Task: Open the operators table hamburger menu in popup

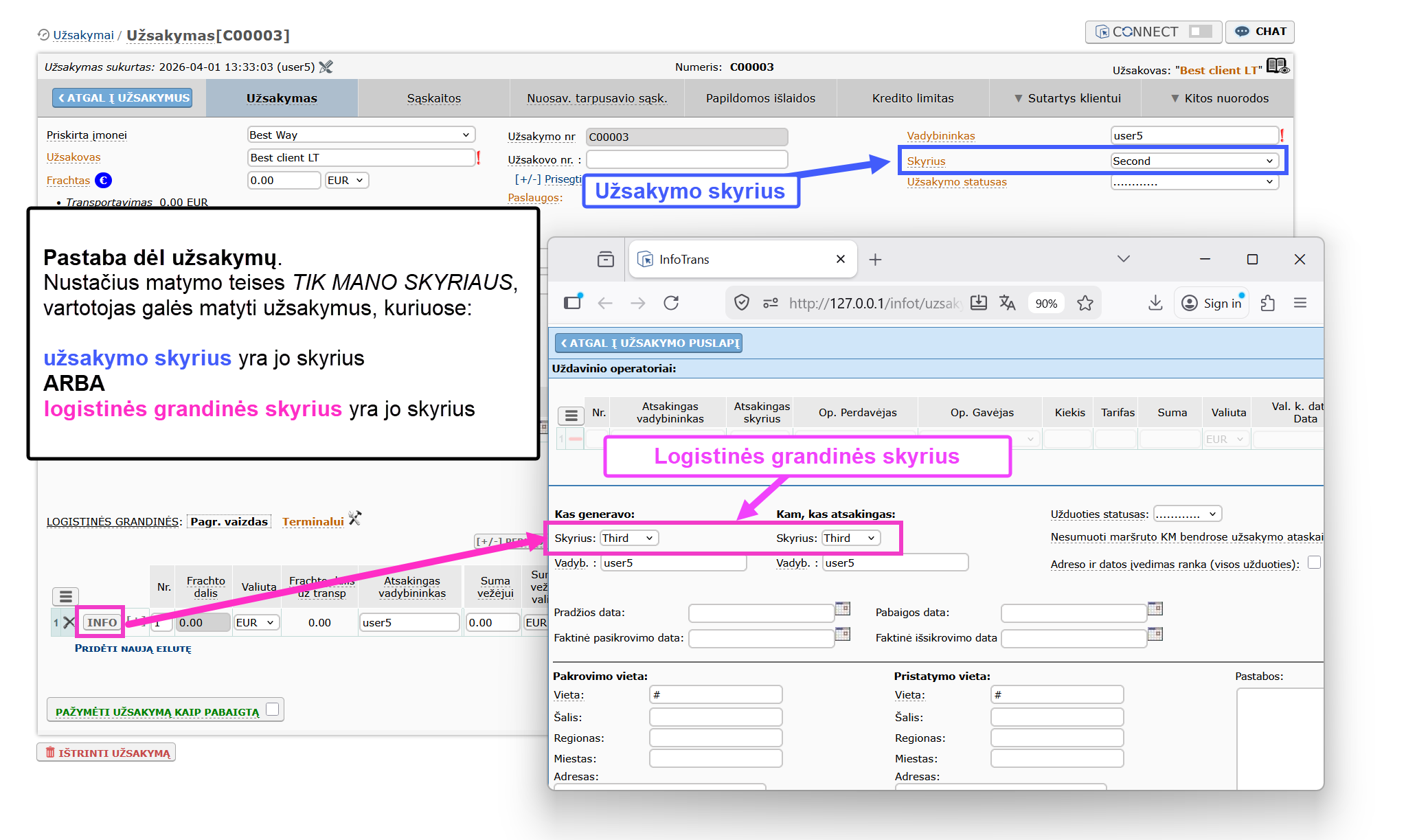Action: (571, 415)
